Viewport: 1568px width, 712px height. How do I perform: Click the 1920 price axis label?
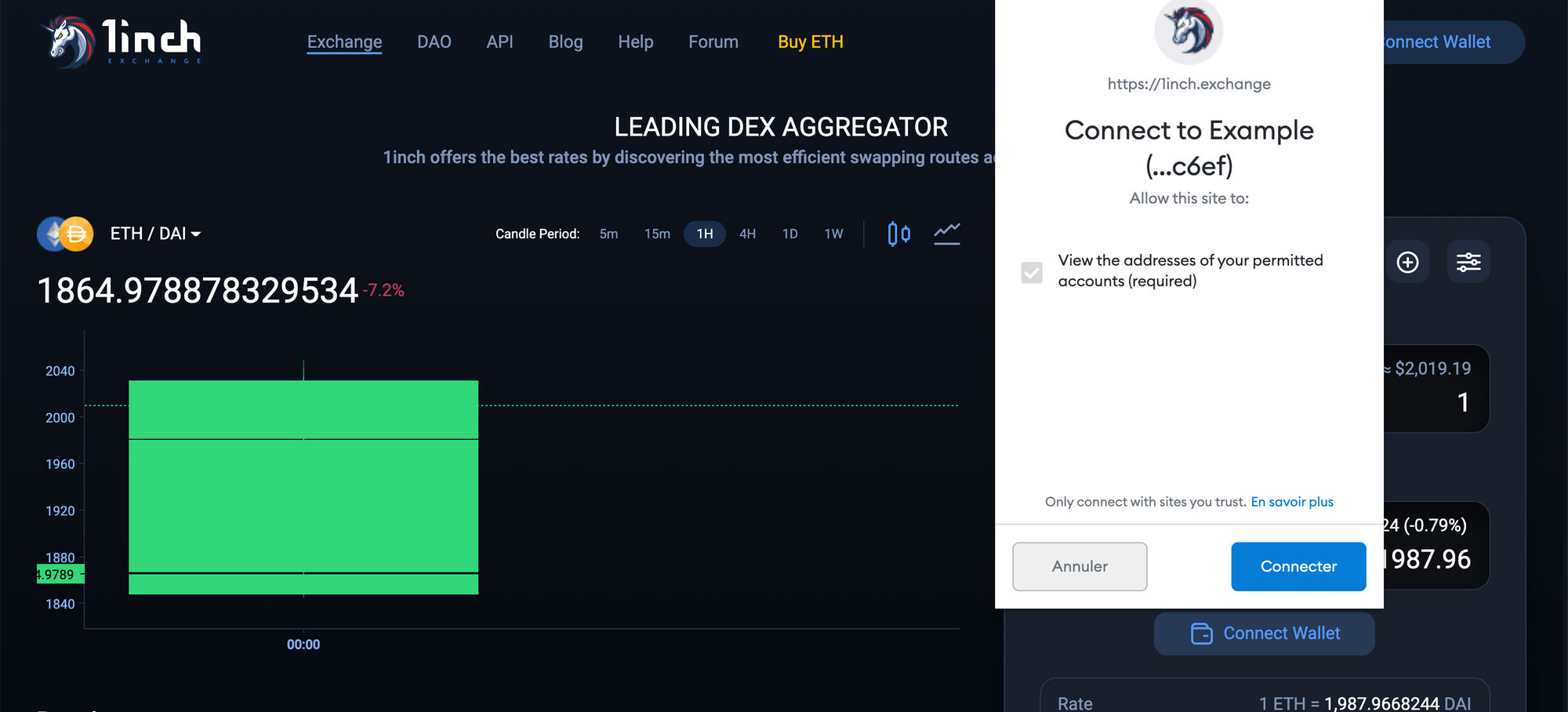point(60,511)
